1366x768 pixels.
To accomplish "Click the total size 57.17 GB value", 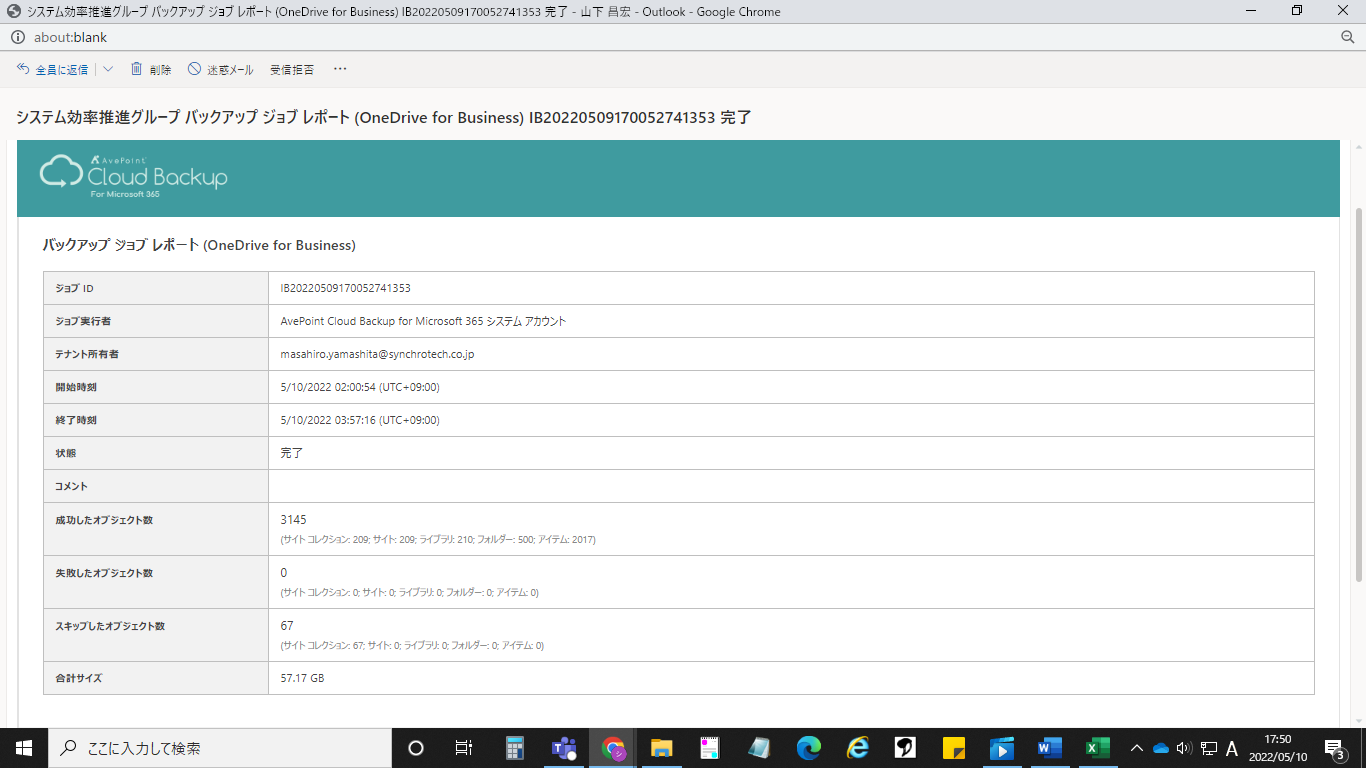I will [x=302, y=678].
